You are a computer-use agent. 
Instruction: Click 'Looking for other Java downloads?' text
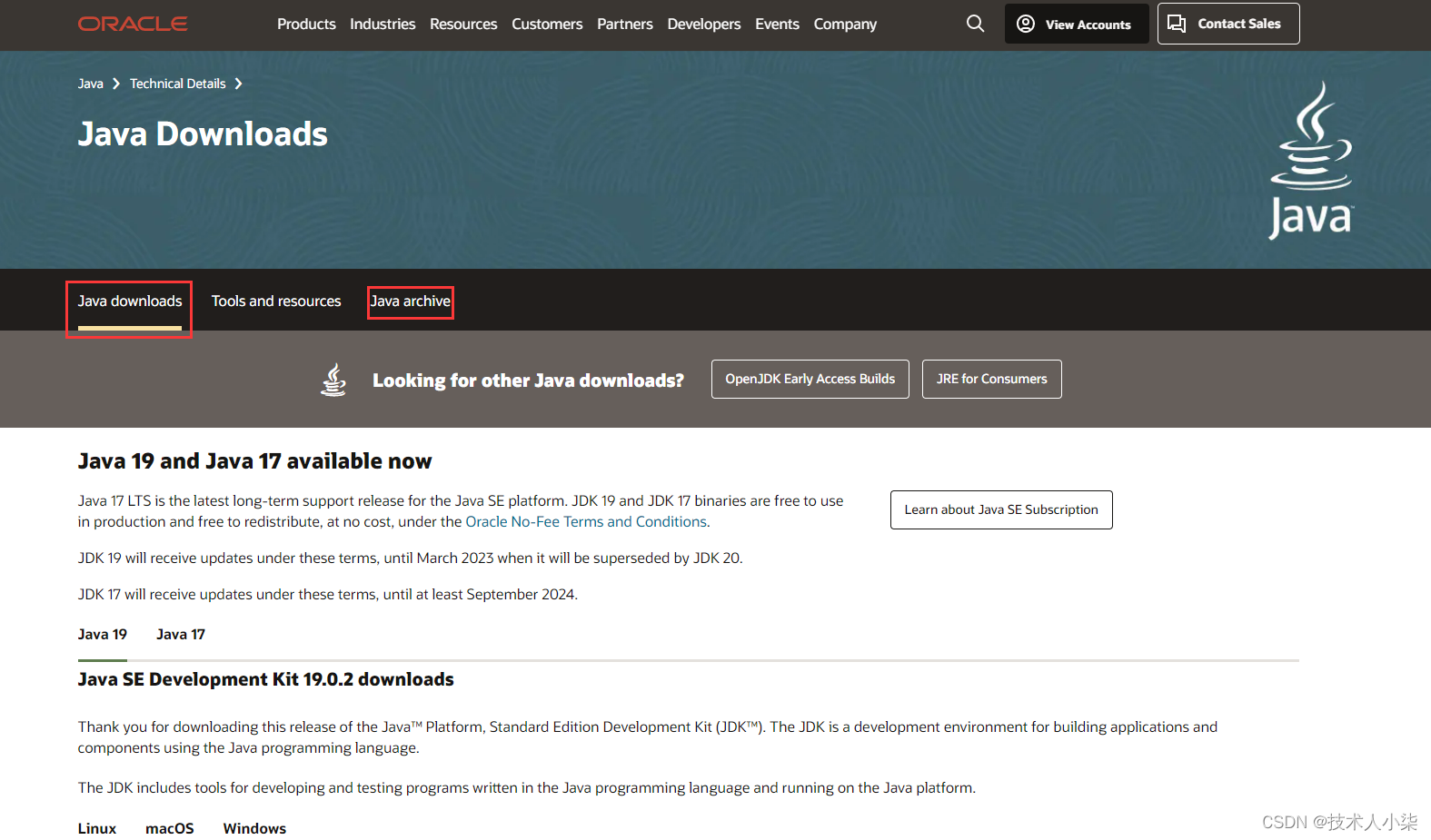tap(528, 380)
